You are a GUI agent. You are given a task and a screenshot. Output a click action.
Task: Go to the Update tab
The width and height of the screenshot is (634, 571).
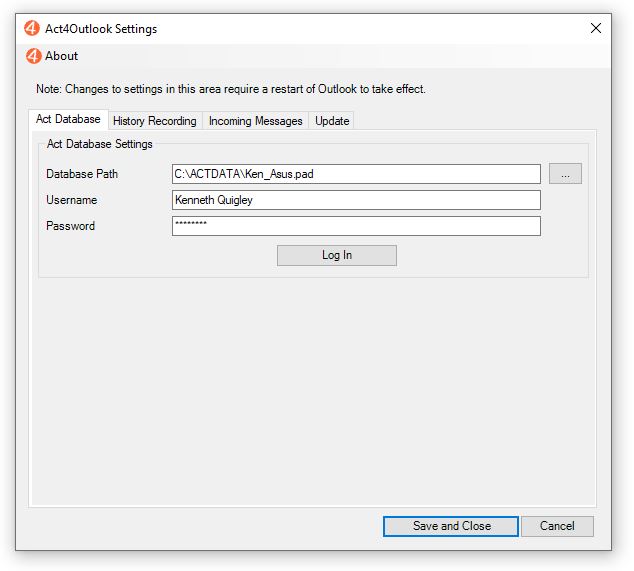click(x=332, y=121)
